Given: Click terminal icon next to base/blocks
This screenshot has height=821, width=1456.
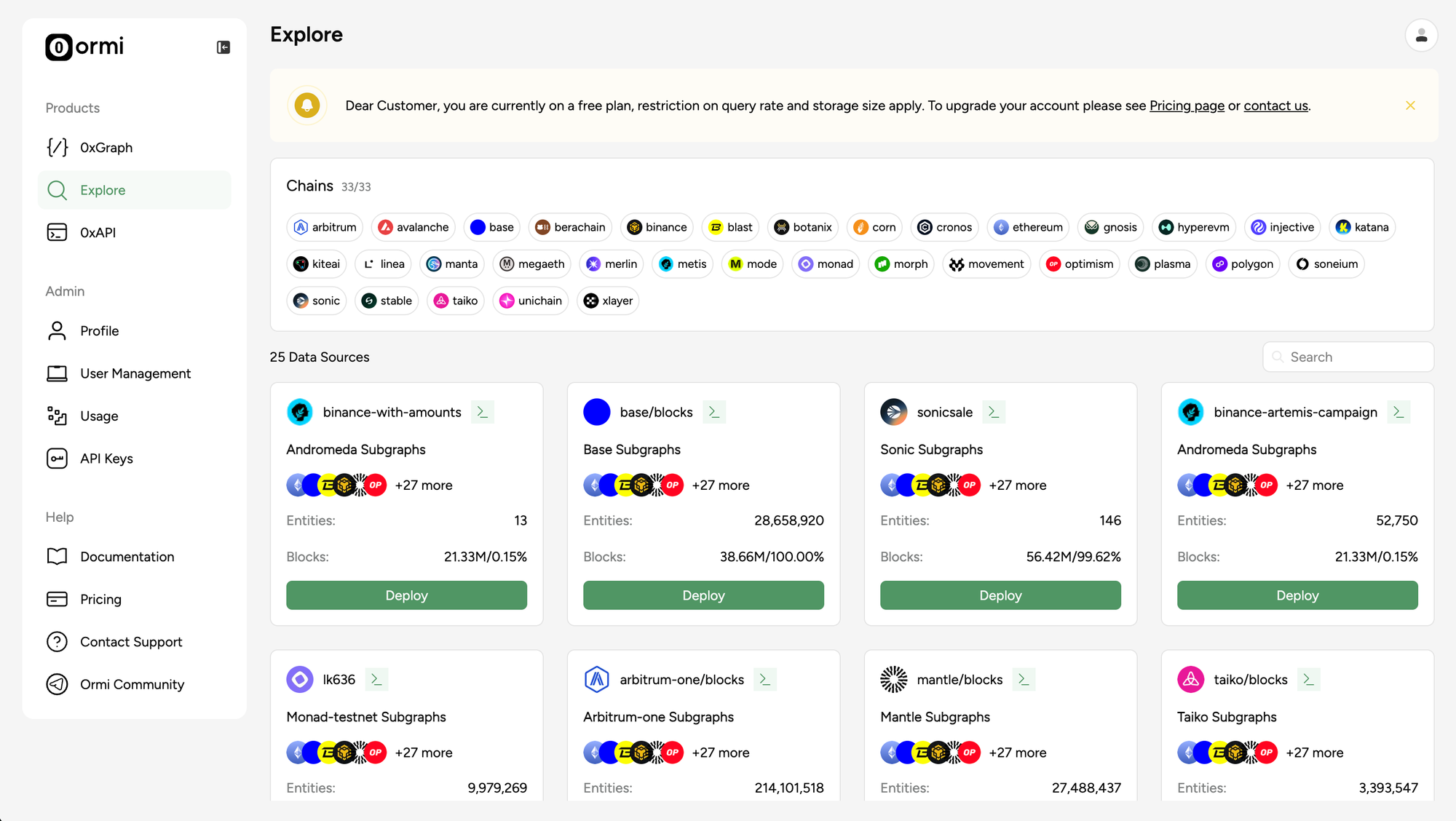Looking at the screenshot, I should [714, 412].
